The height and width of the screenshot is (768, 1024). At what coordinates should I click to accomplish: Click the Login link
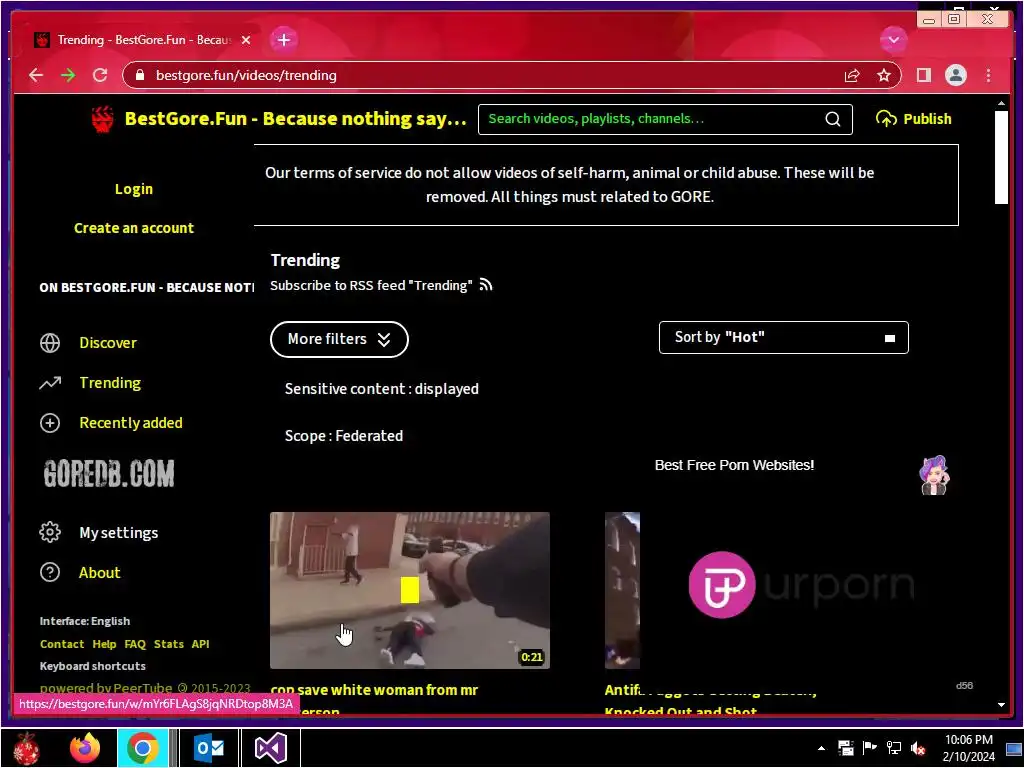(134, 189)
